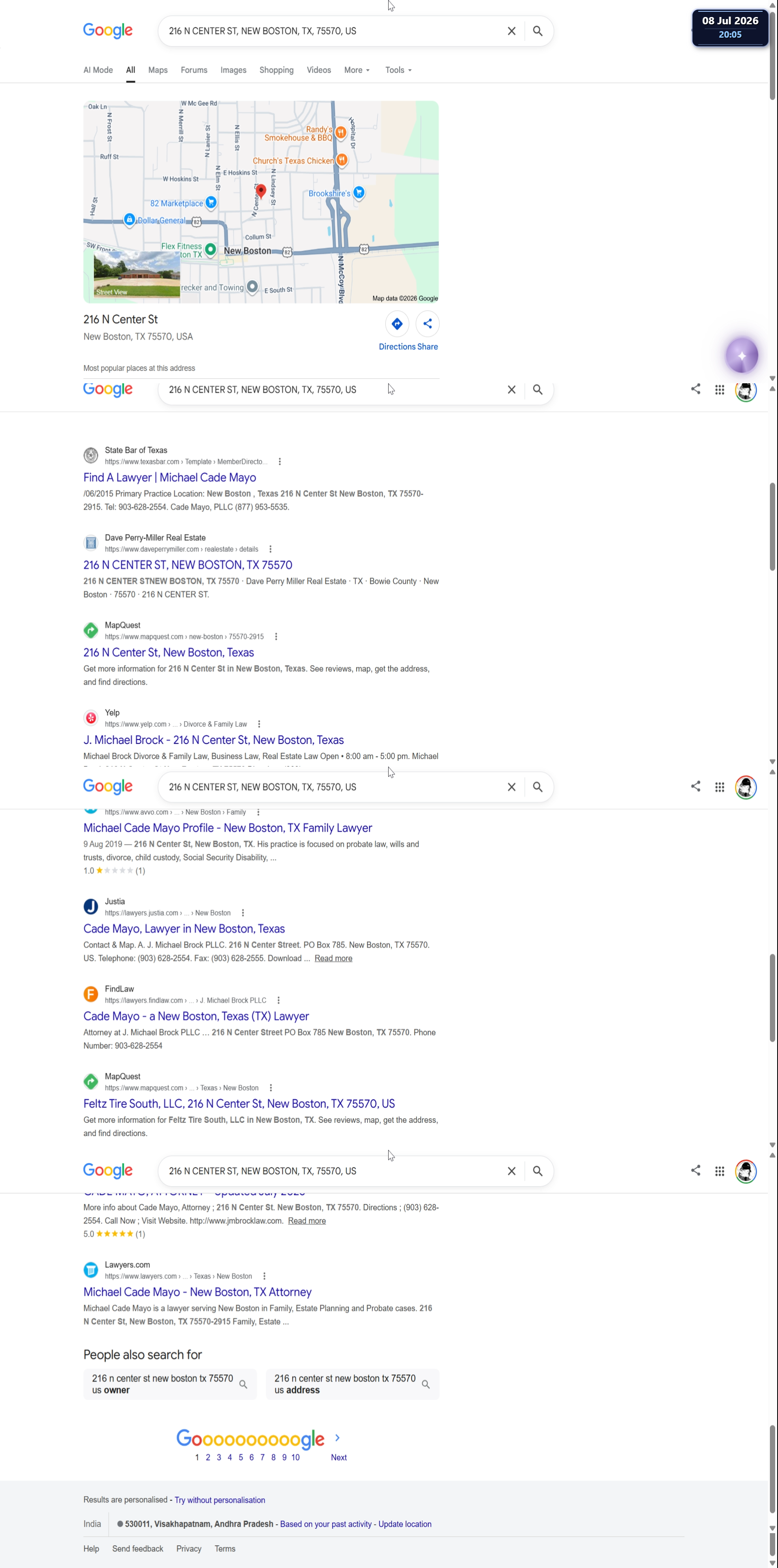Open '216 N Center St, New Boston, Texas' MapQuest link

pos(169,652)
